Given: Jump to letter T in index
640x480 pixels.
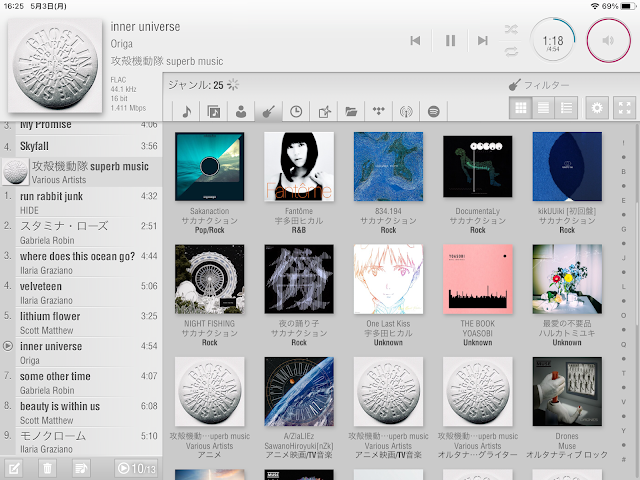Looking at the screenshot, I should (x=623, y=373).
